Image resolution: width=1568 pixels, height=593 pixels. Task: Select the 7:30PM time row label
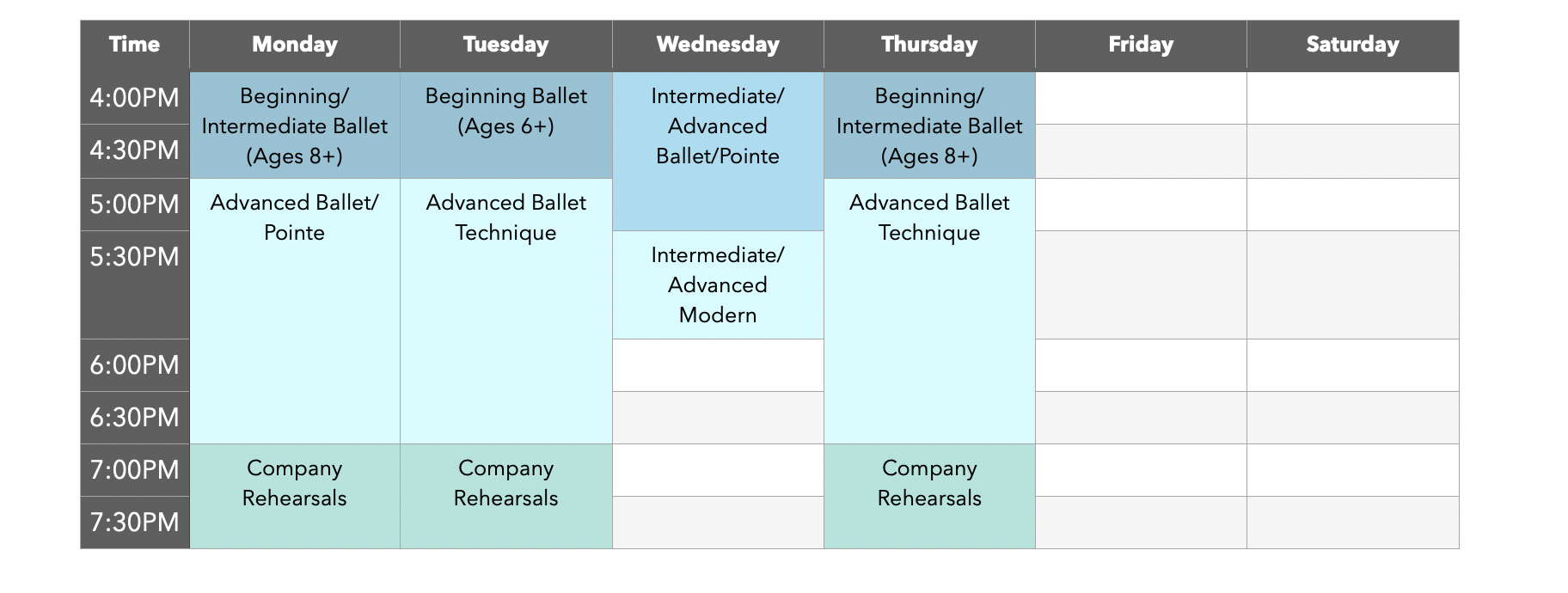[x=135, y=523]
